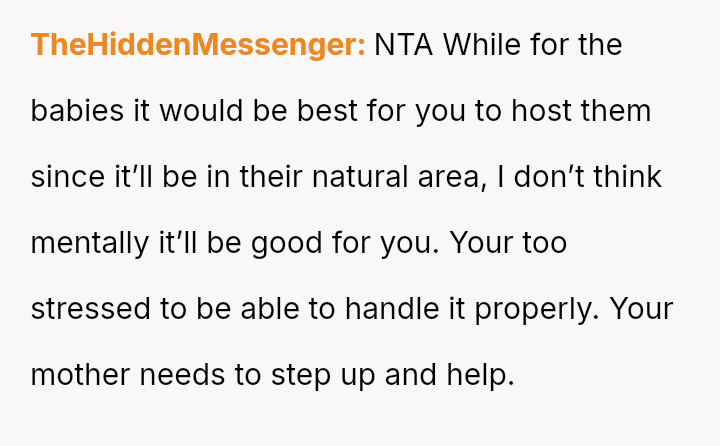Click the word "host" in the second line

(x=539, y=111)
